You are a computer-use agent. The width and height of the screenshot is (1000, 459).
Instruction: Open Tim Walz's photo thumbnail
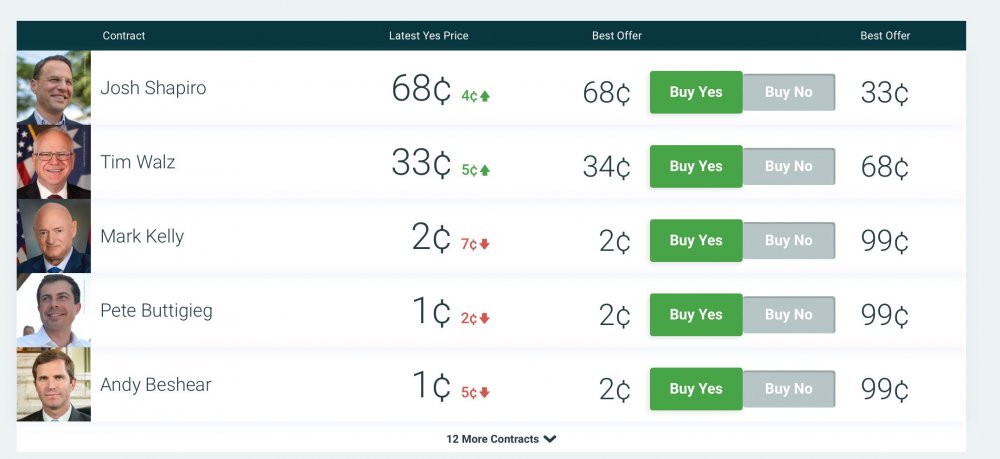[54, 162]
